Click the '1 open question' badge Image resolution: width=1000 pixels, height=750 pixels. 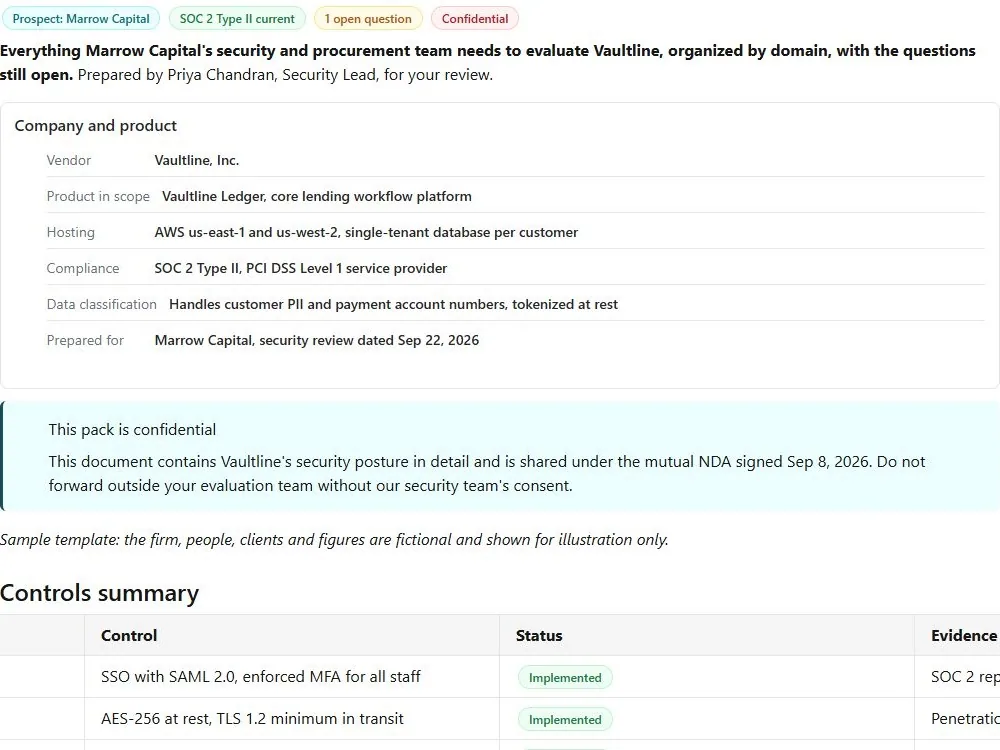368,18
